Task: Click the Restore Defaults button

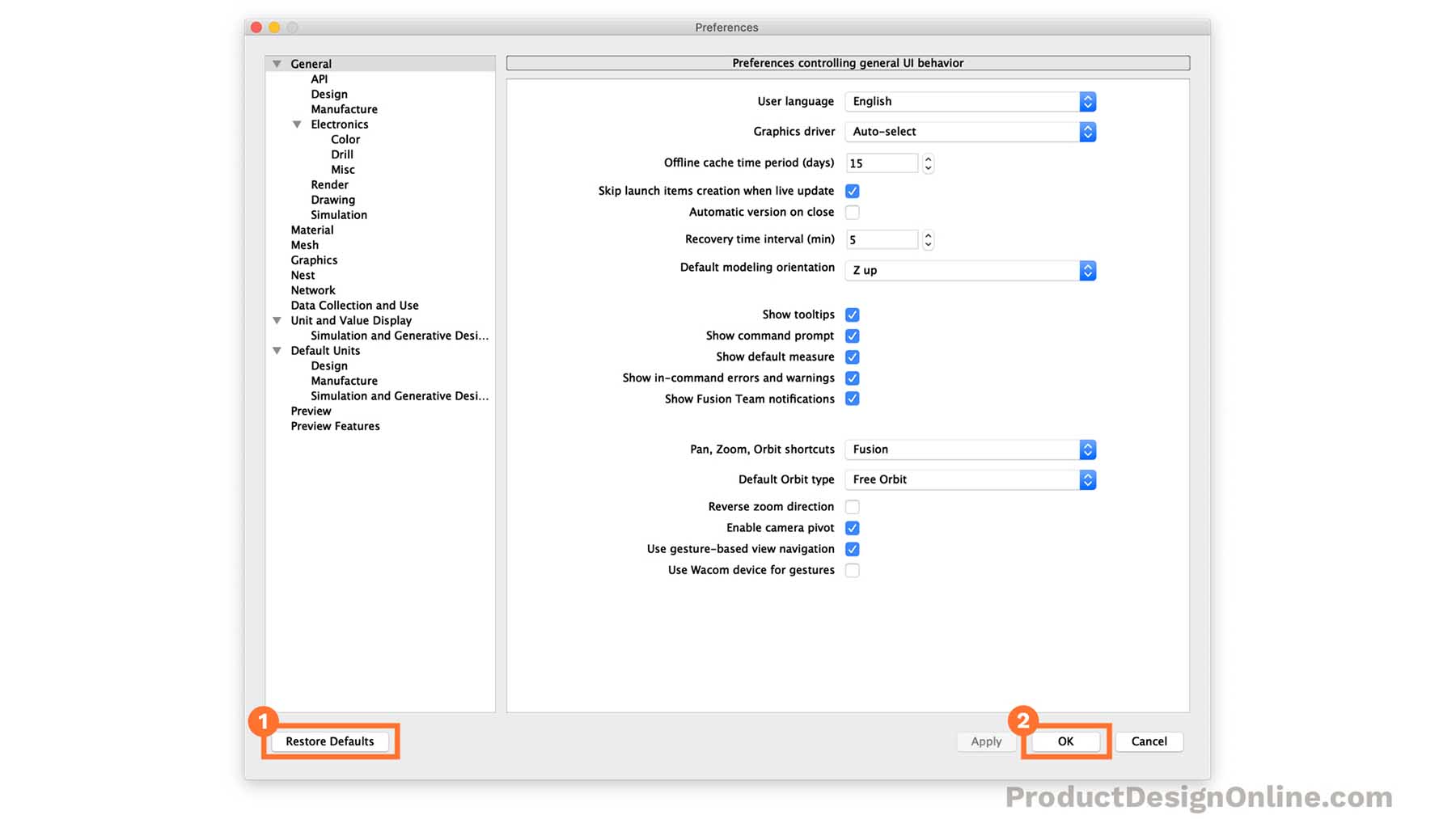Action: 330,741
